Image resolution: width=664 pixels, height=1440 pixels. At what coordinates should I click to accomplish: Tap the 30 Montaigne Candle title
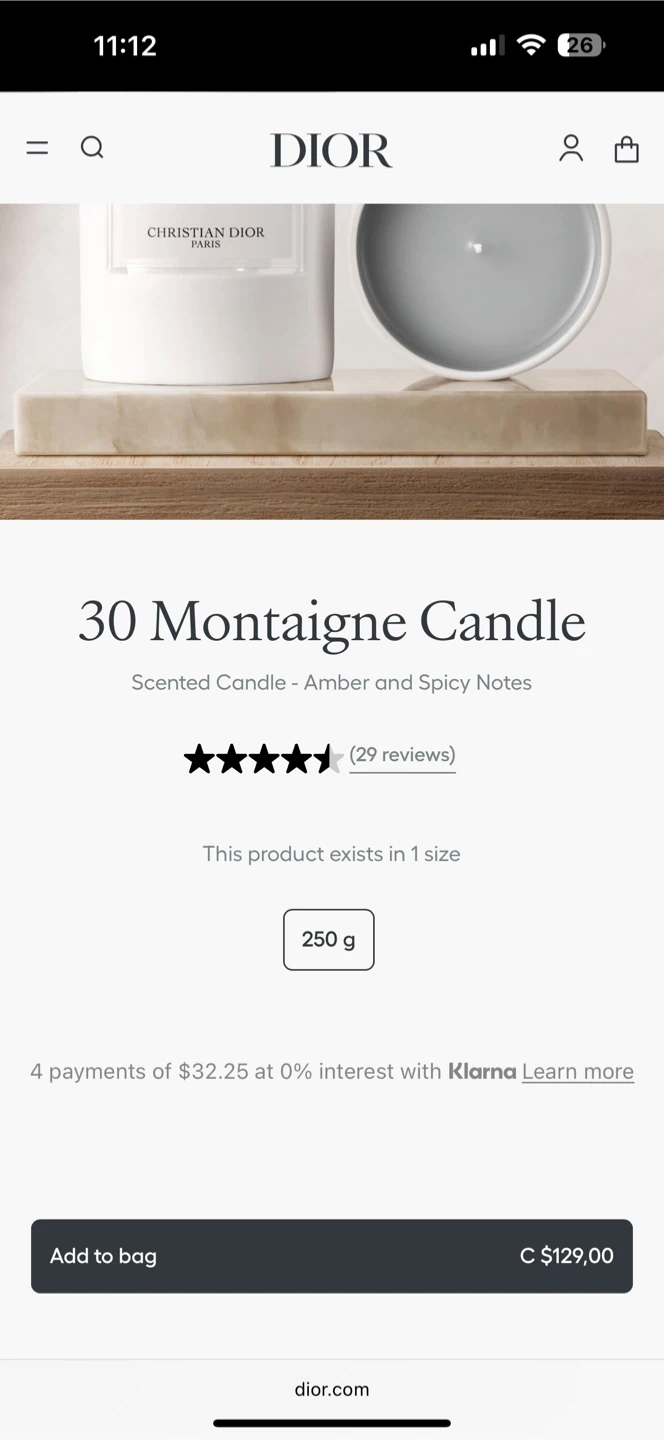[332, 621]
